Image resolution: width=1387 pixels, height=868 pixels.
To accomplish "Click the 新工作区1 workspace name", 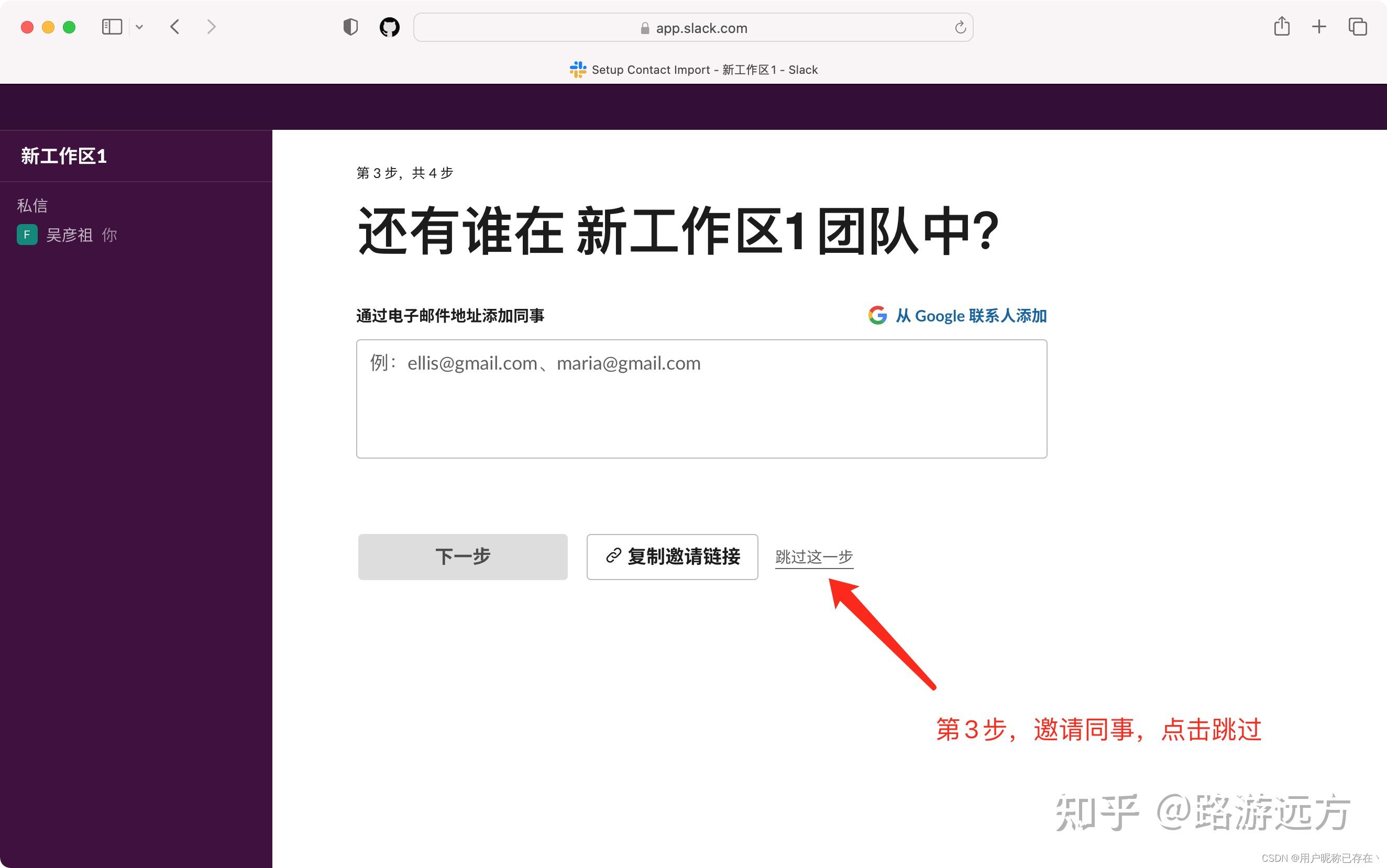I will (x=63, y=155).
